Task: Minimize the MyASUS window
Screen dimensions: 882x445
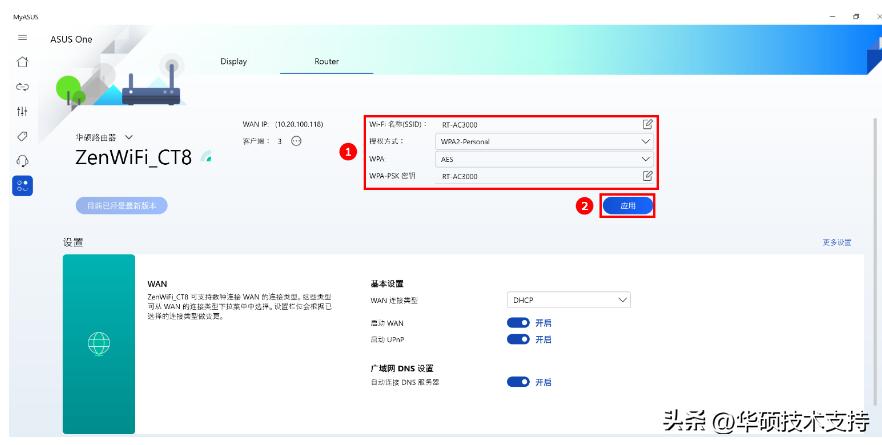Action: (832, 17)
